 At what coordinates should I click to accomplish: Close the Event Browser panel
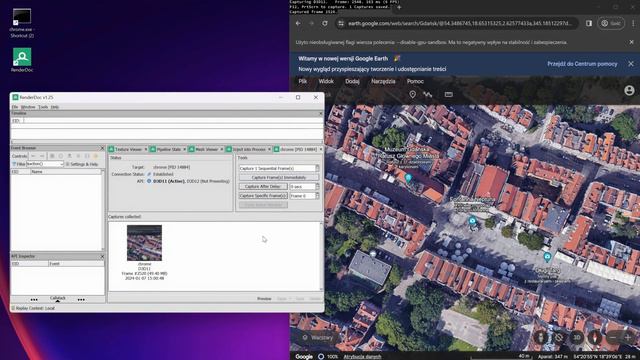102,148
